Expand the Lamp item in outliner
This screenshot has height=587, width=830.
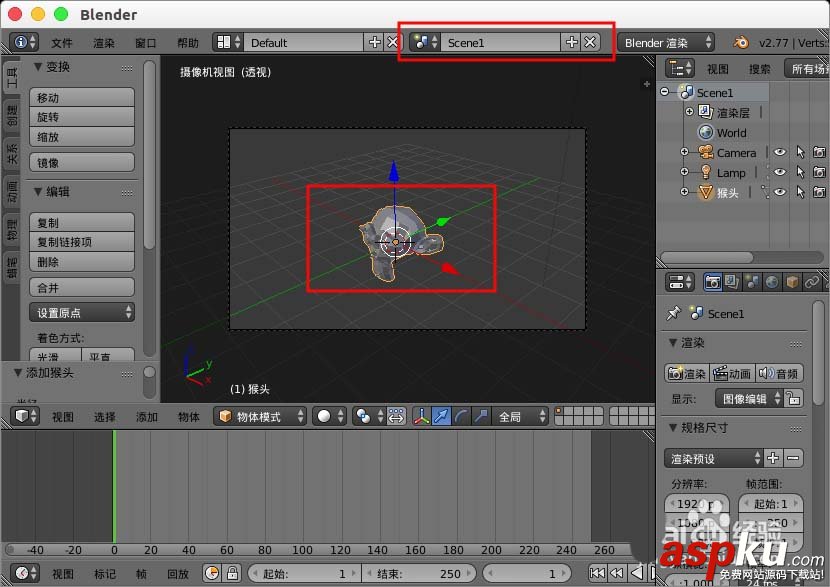[x=684, y=172]
